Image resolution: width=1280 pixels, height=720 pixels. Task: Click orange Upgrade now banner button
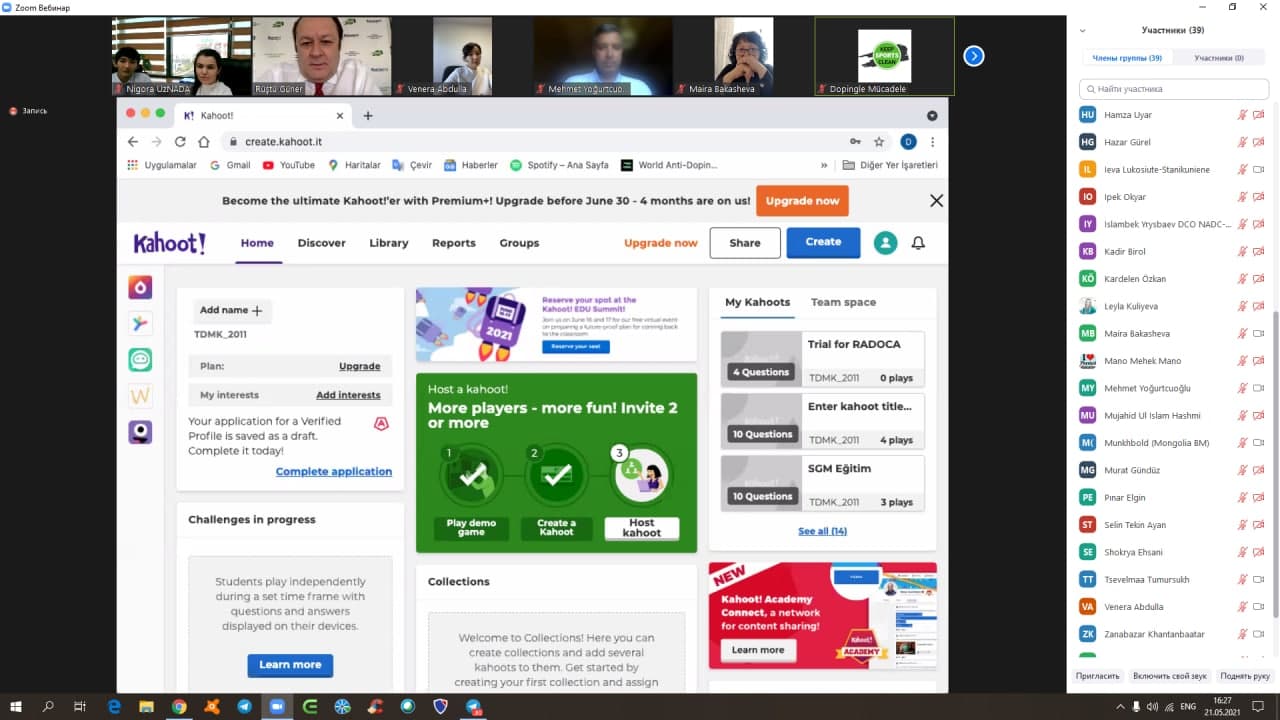[802, 200]
